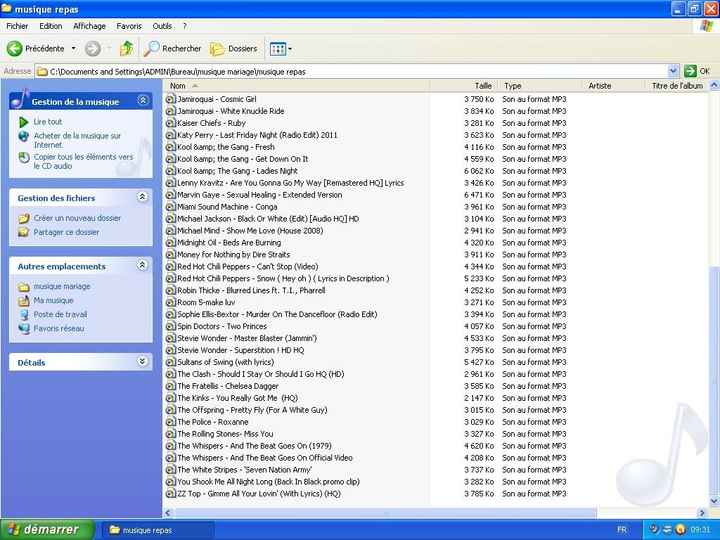The image size is (720, 540).
Task: Click the Partager ce dossier icon
Action: point(23,232)
